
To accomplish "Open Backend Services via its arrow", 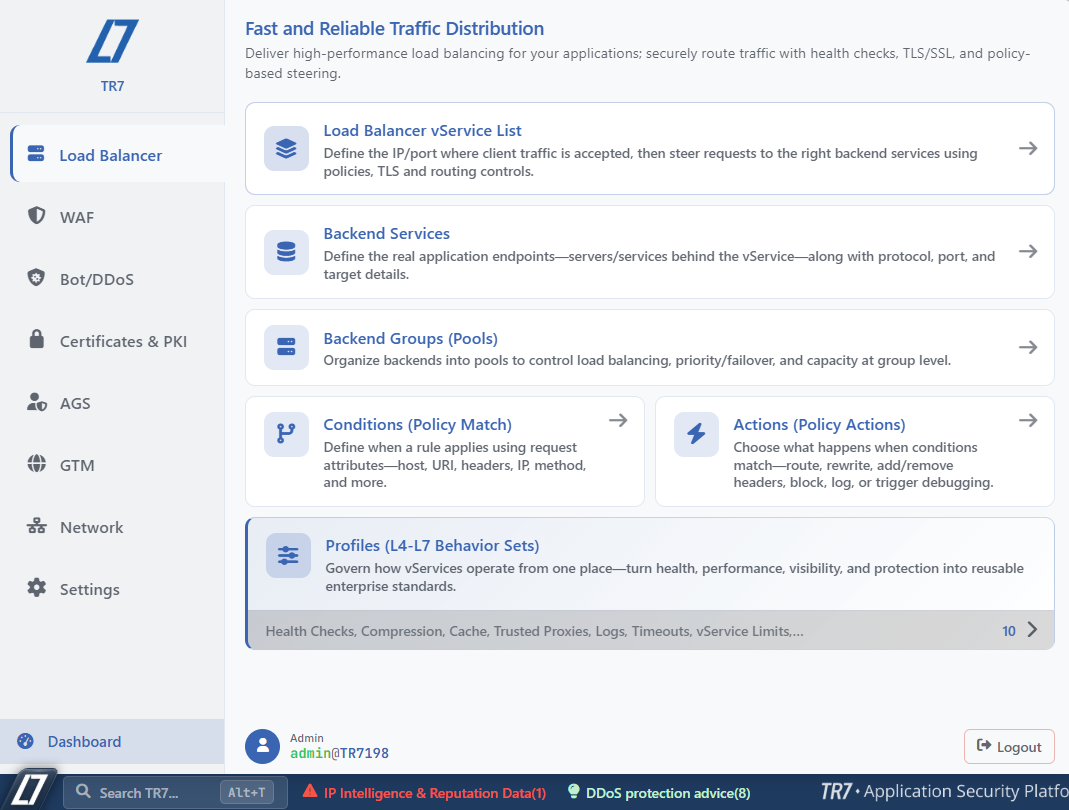I will tap(1028, 251).
